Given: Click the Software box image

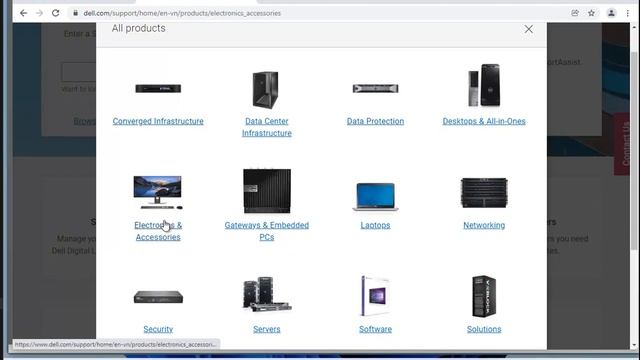Looking at the screenshot, I should click(376, 296).
